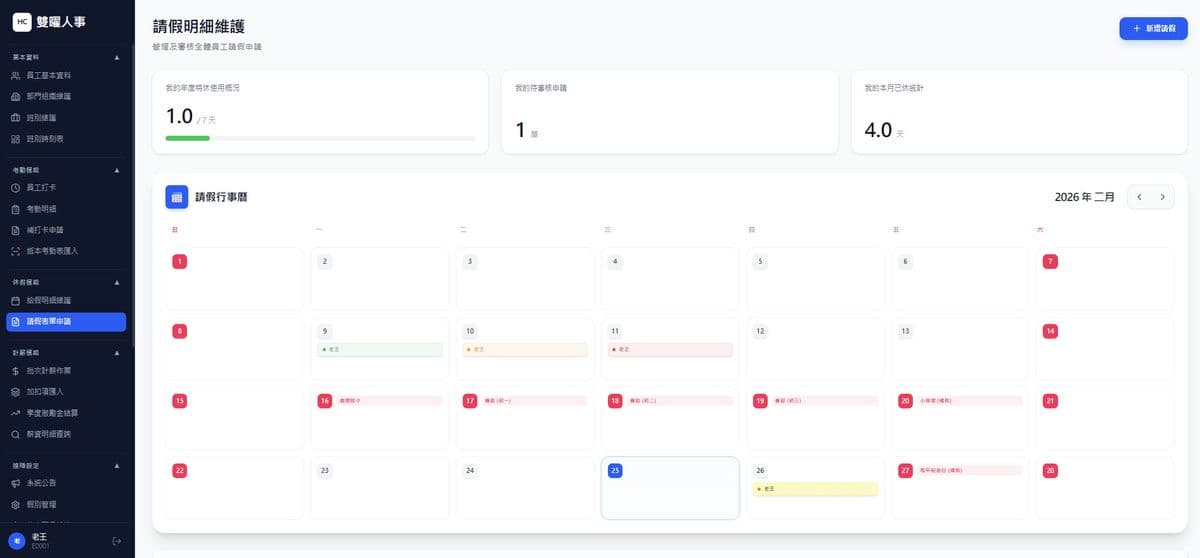Click the megaphone icon for 系統公告

coord(15,483)
